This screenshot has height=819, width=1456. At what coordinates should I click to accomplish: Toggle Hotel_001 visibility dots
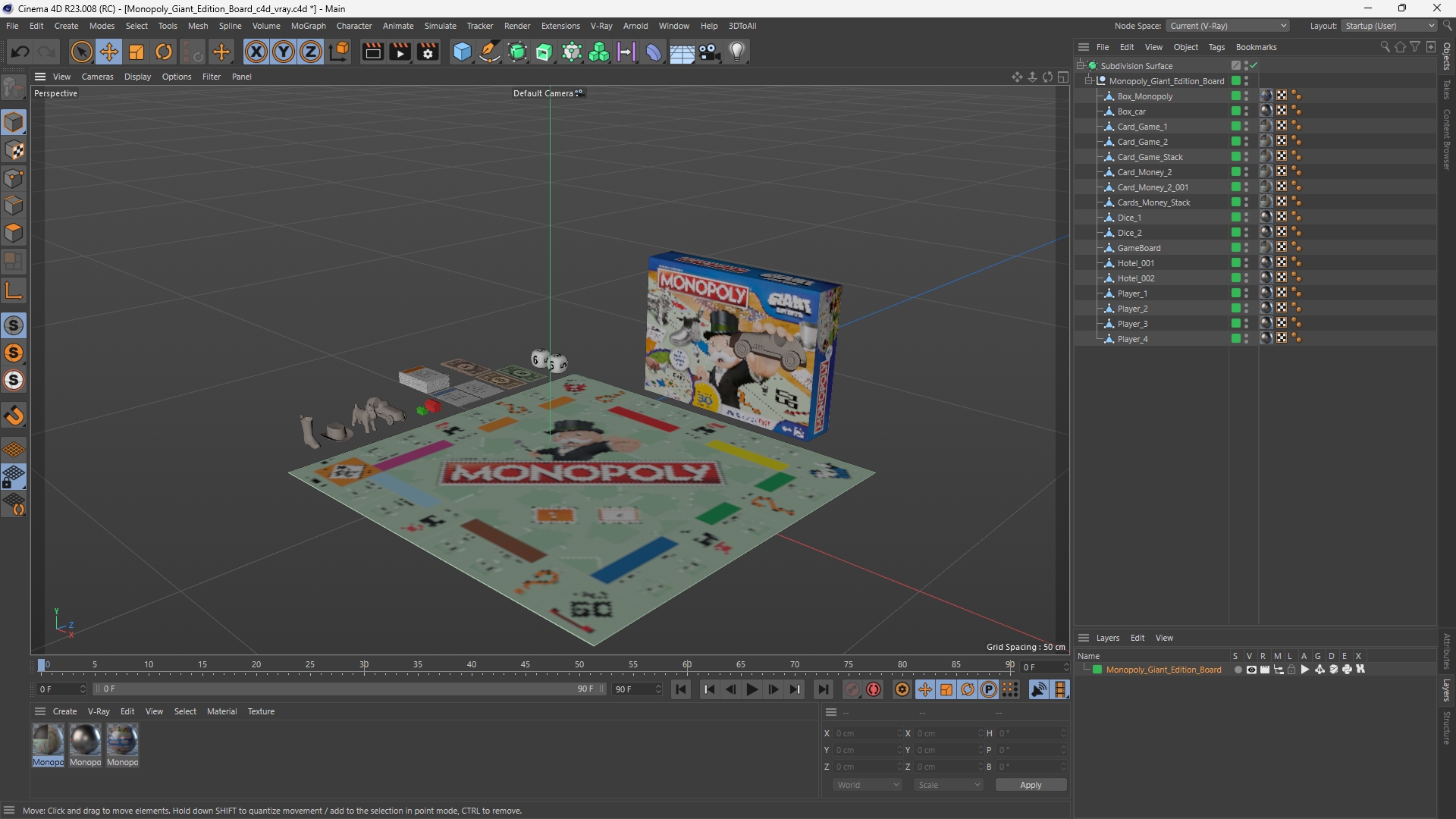pos(1246,263)
